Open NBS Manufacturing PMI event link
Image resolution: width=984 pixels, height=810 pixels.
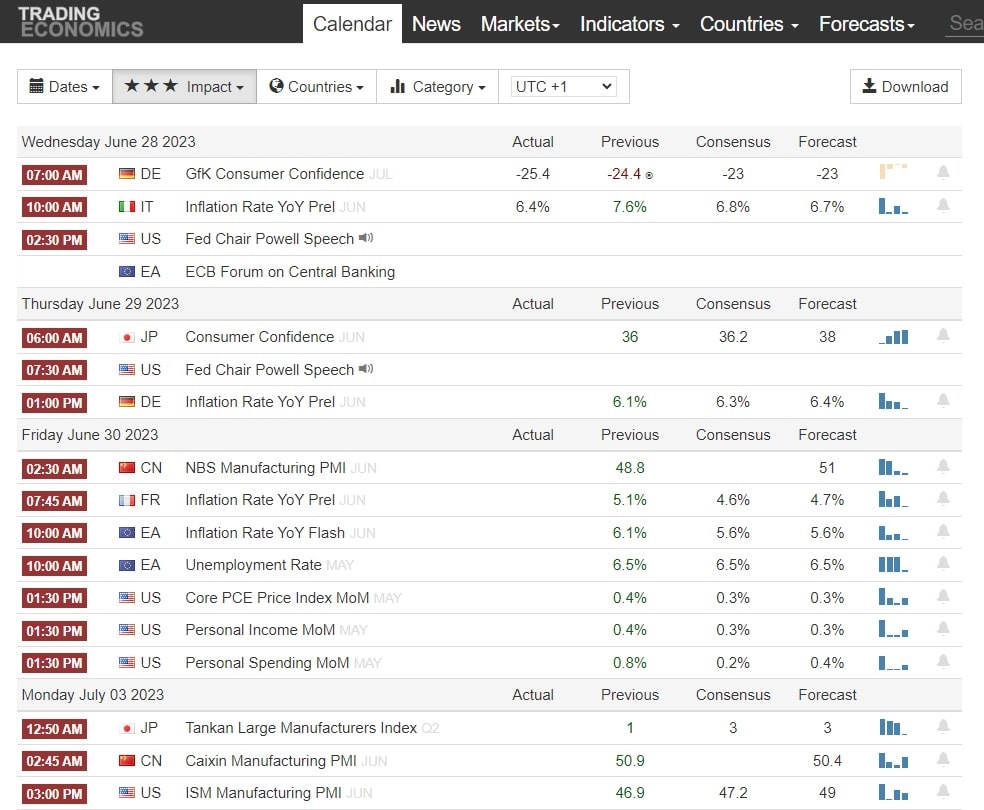tap(265, 467)
